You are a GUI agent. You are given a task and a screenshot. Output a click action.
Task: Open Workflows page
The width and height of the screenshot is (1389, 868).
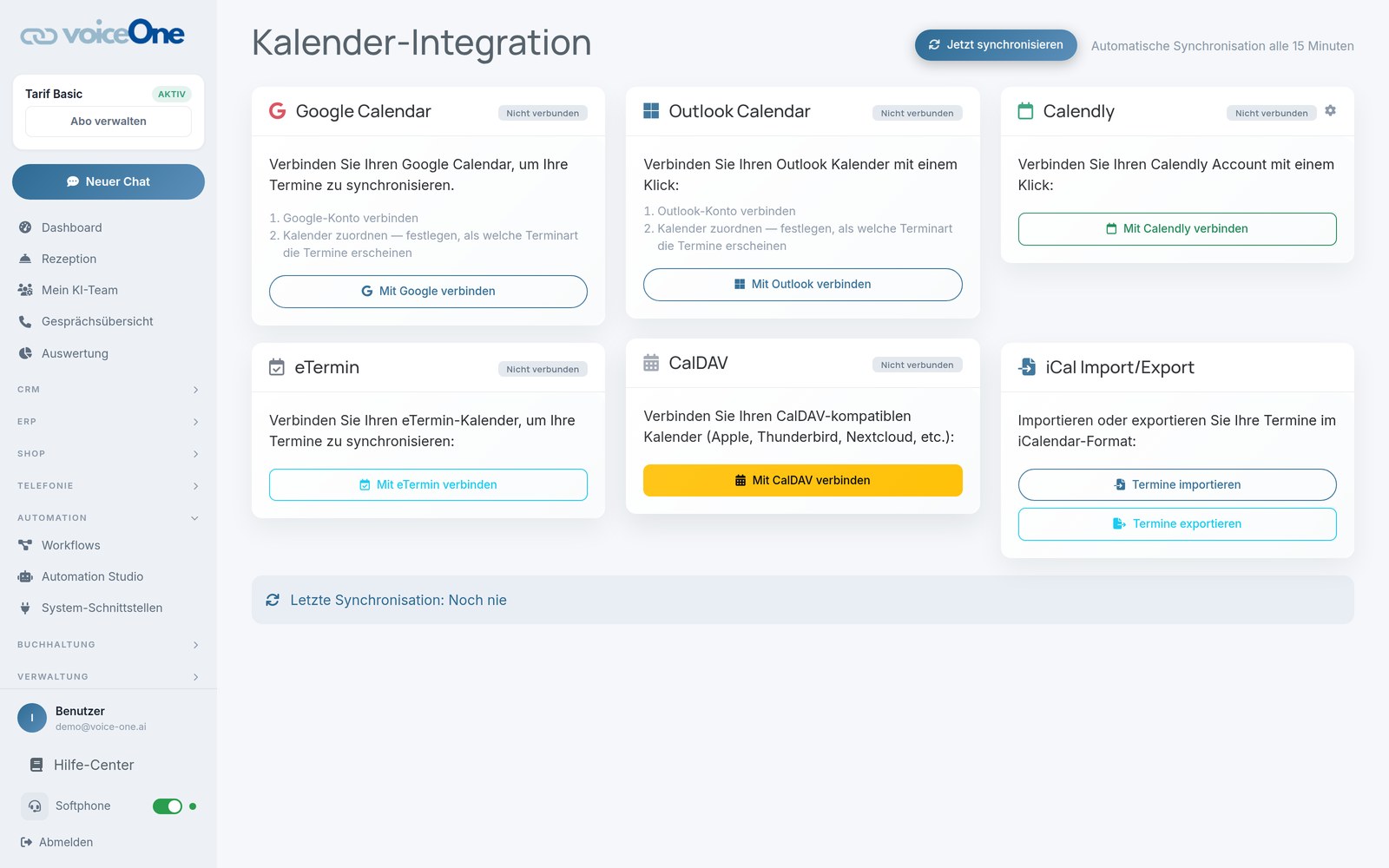(x=109, y=545)
